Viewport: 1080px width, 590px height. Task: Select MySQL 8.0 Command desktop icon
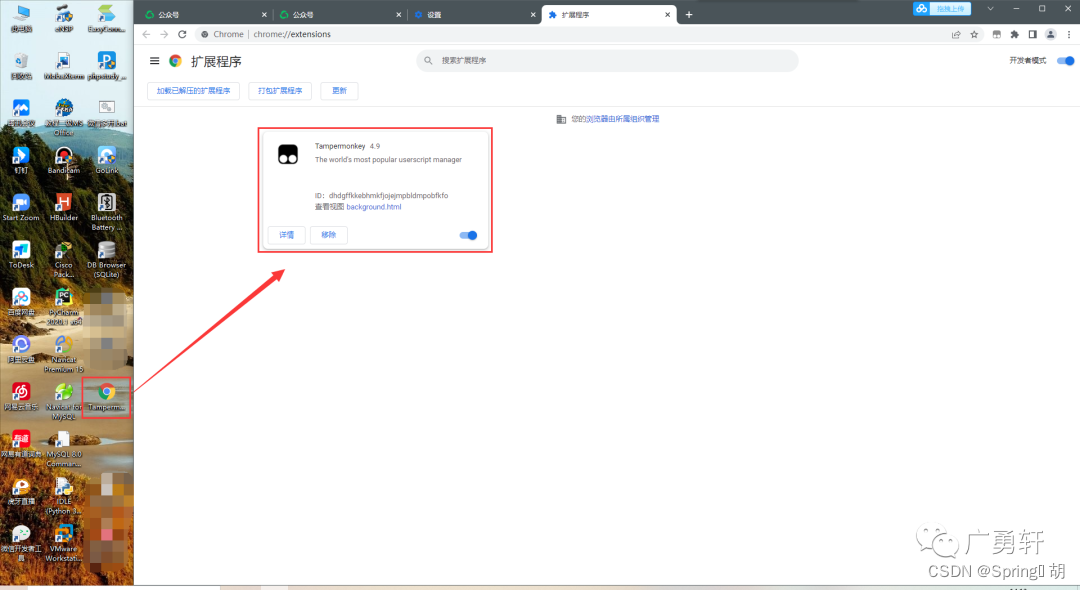point(63,449)
